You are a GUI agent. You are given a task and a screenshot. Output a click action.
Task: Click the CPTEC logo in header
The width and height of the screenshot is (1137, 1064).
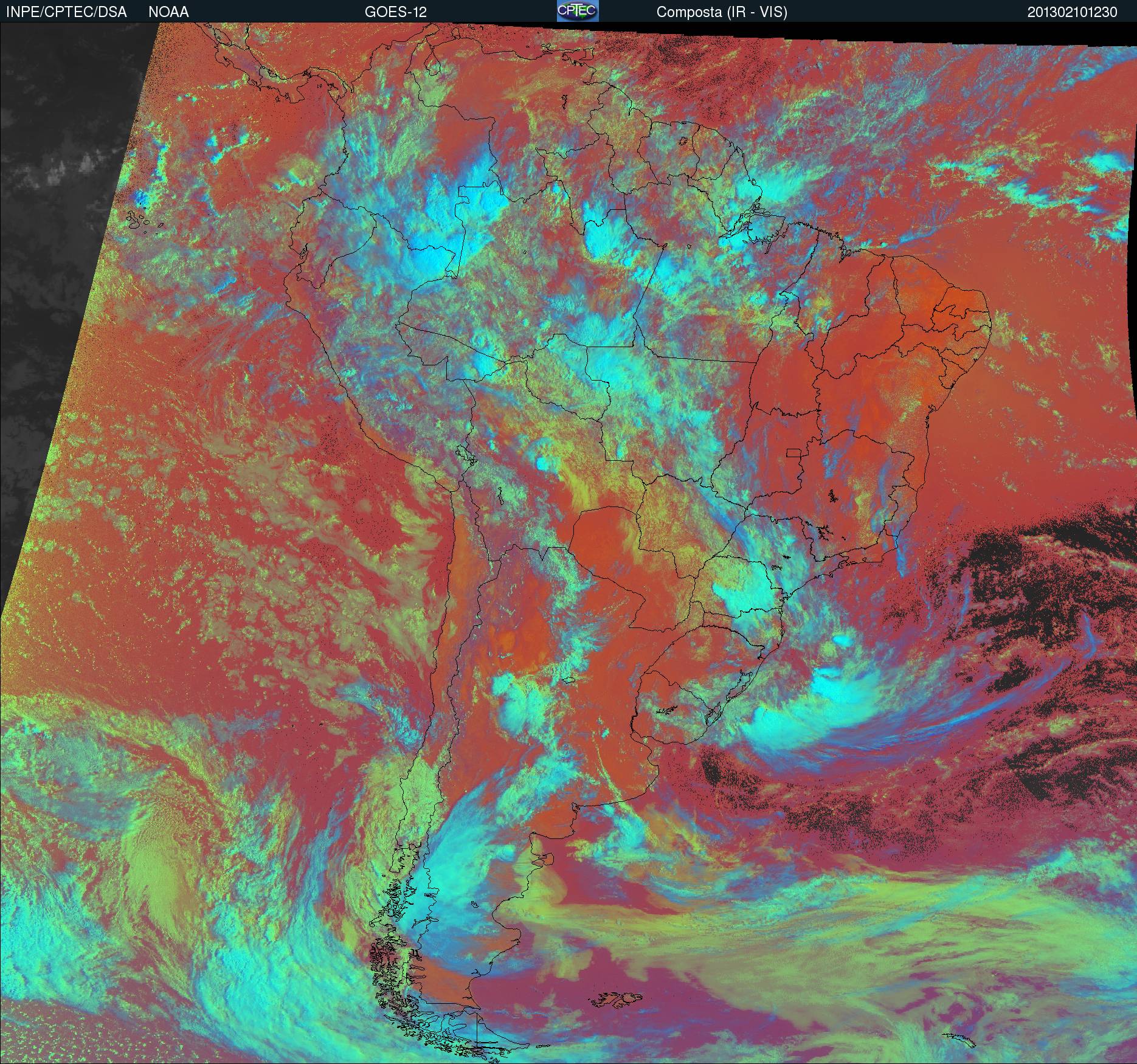(578, 11)
